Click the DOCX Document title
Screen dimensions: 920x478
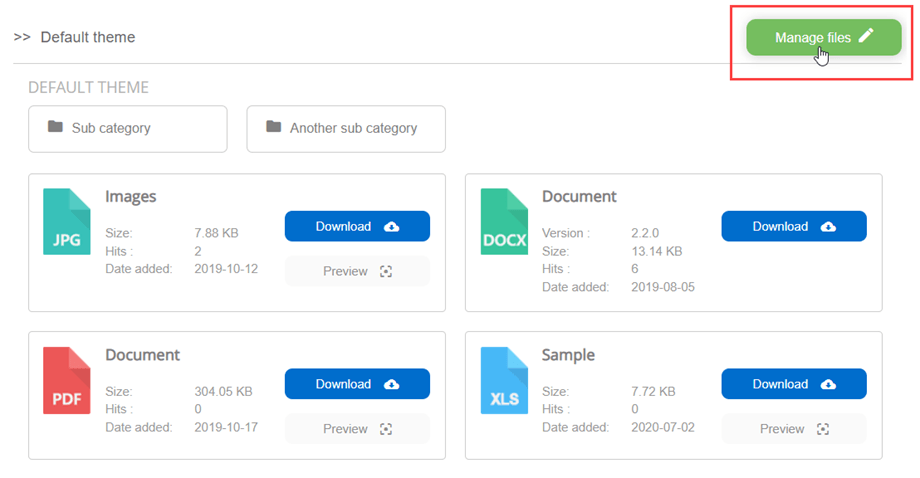[x=579, y=197]
